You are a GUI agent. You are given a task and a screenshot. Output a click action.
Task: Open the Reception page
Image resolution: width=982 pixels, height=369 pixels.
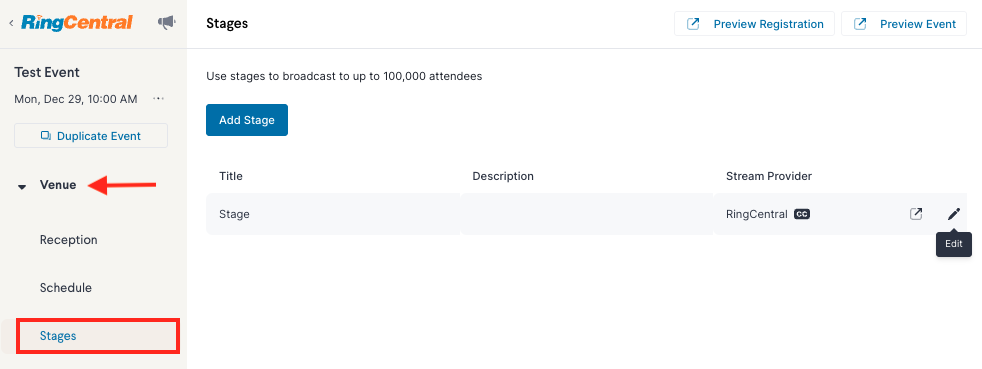pos(68,240)
